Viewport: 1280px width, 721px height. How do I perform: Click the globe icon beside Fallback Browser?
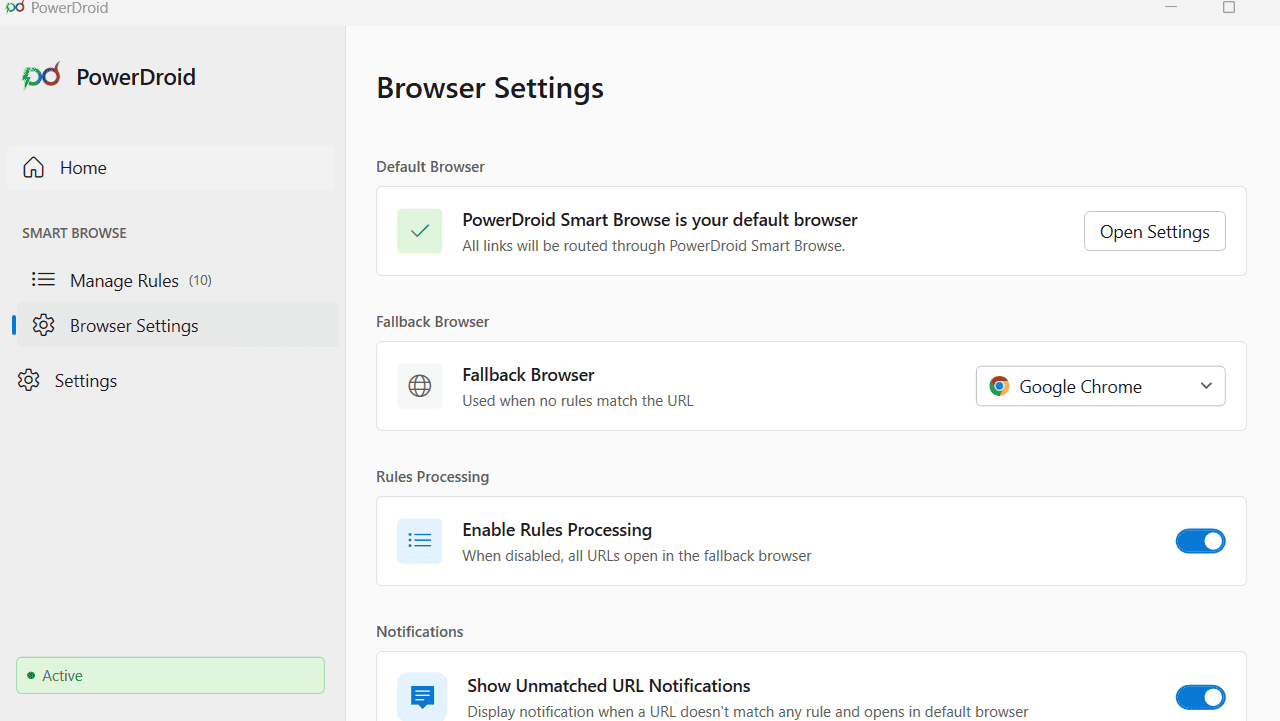click(x=420, y=386)
